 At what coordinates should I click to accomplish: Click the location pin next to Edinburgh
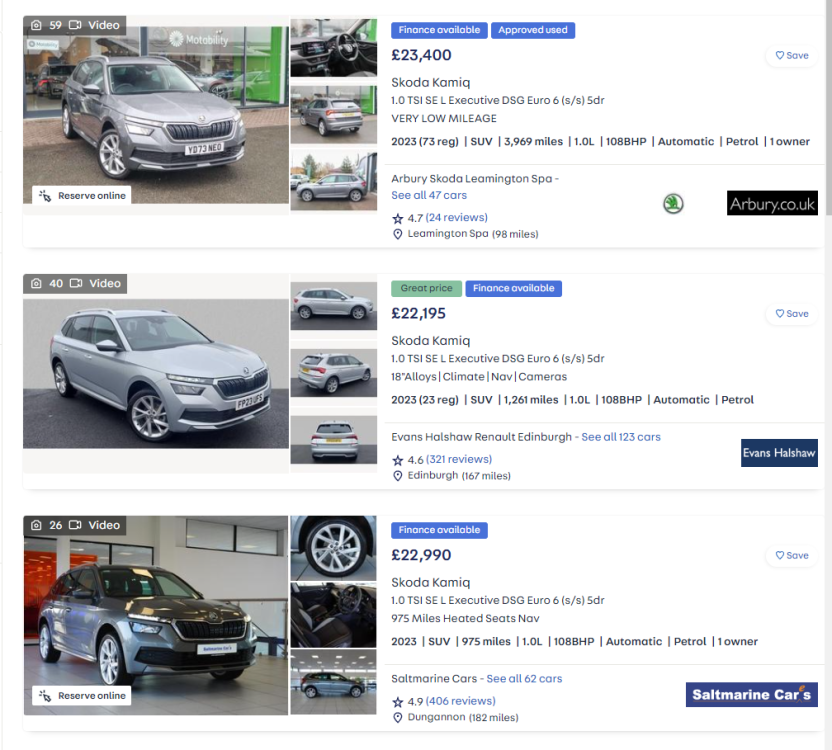point(397,476)
